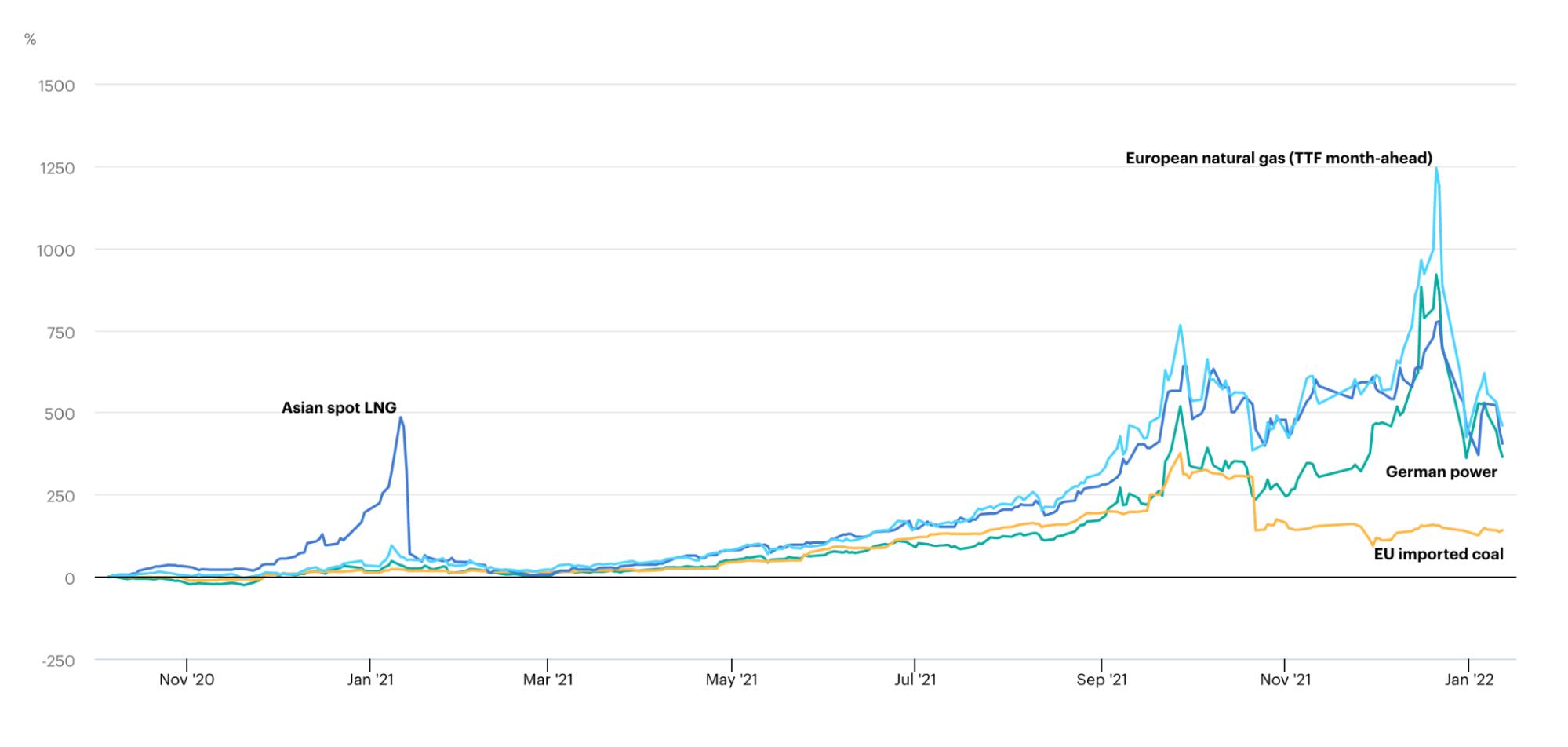
Task: Click the German power peak near 900
Action: tap(1435, 275)
